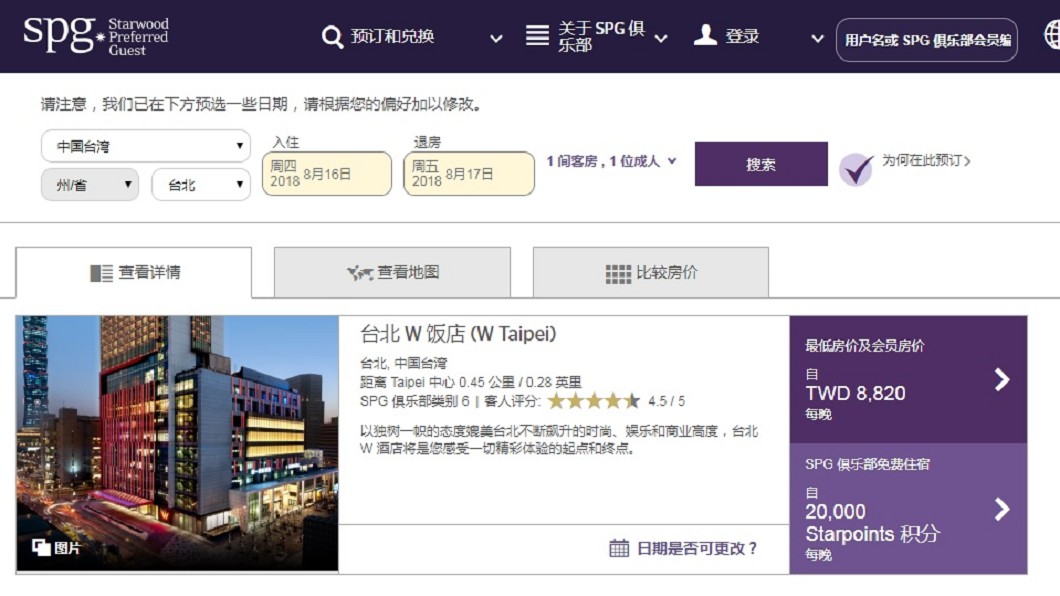Click the magnifying glass search icon
The image size is (1060, 596).
332,36
